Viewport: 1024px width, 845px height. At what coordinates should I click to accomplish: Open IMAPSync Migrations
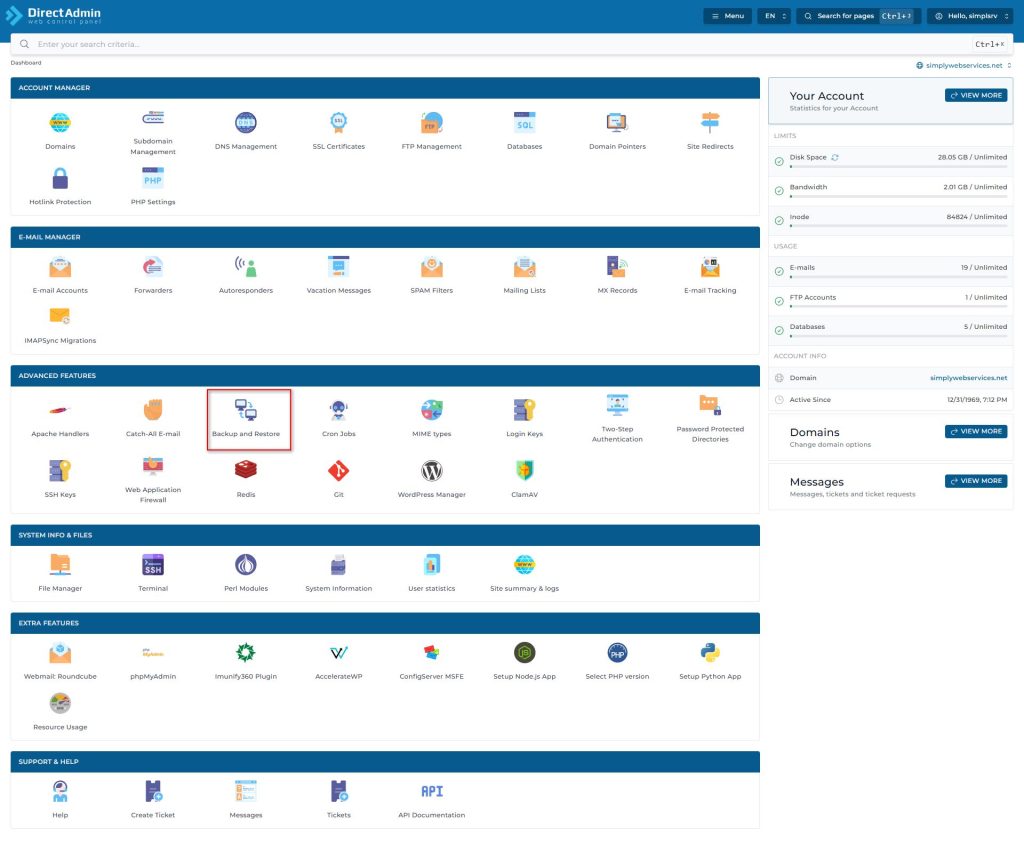point(60,325)
